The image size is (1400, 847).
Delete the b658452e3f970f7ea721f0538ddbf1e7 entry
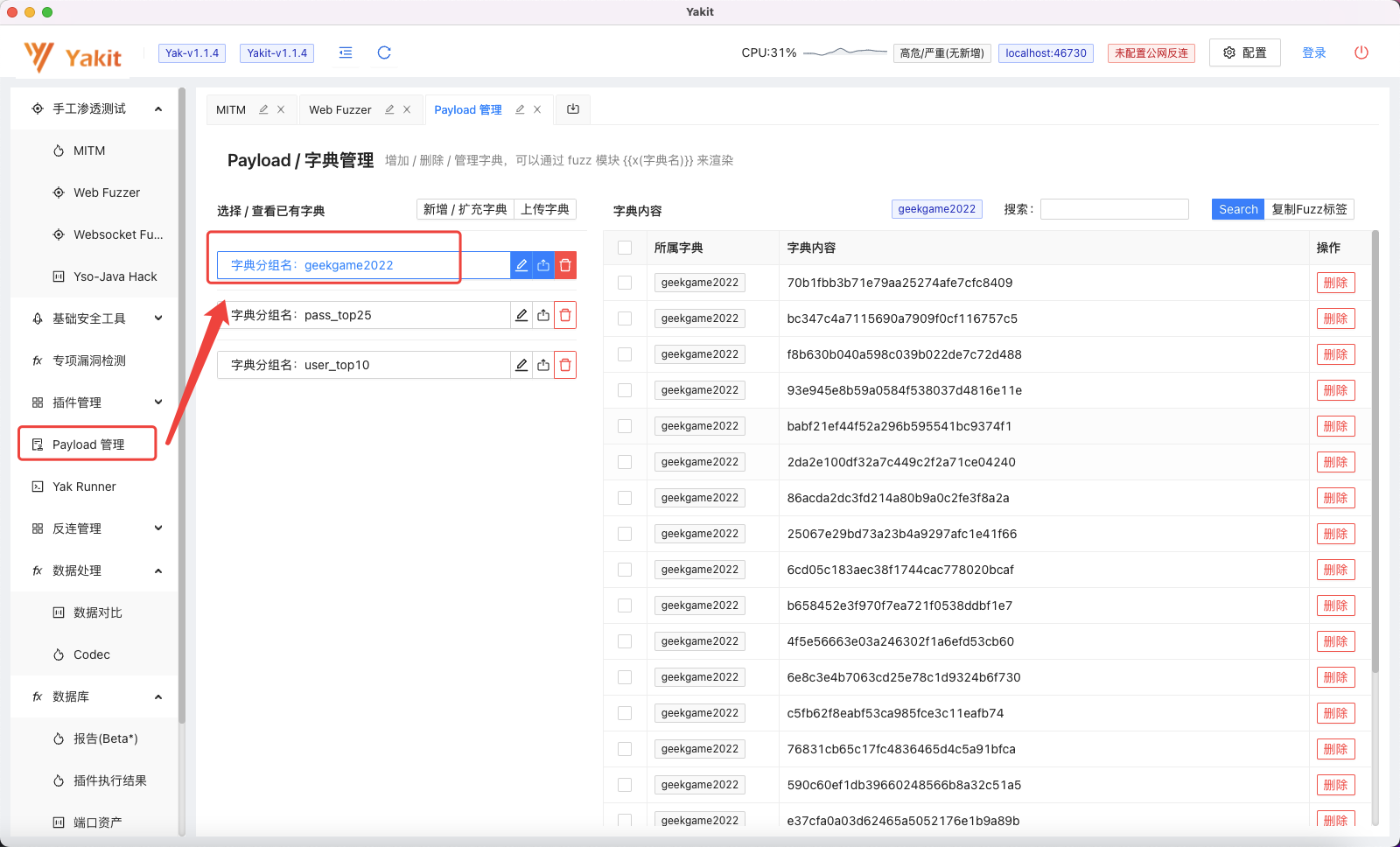(x=1335, y=605)
